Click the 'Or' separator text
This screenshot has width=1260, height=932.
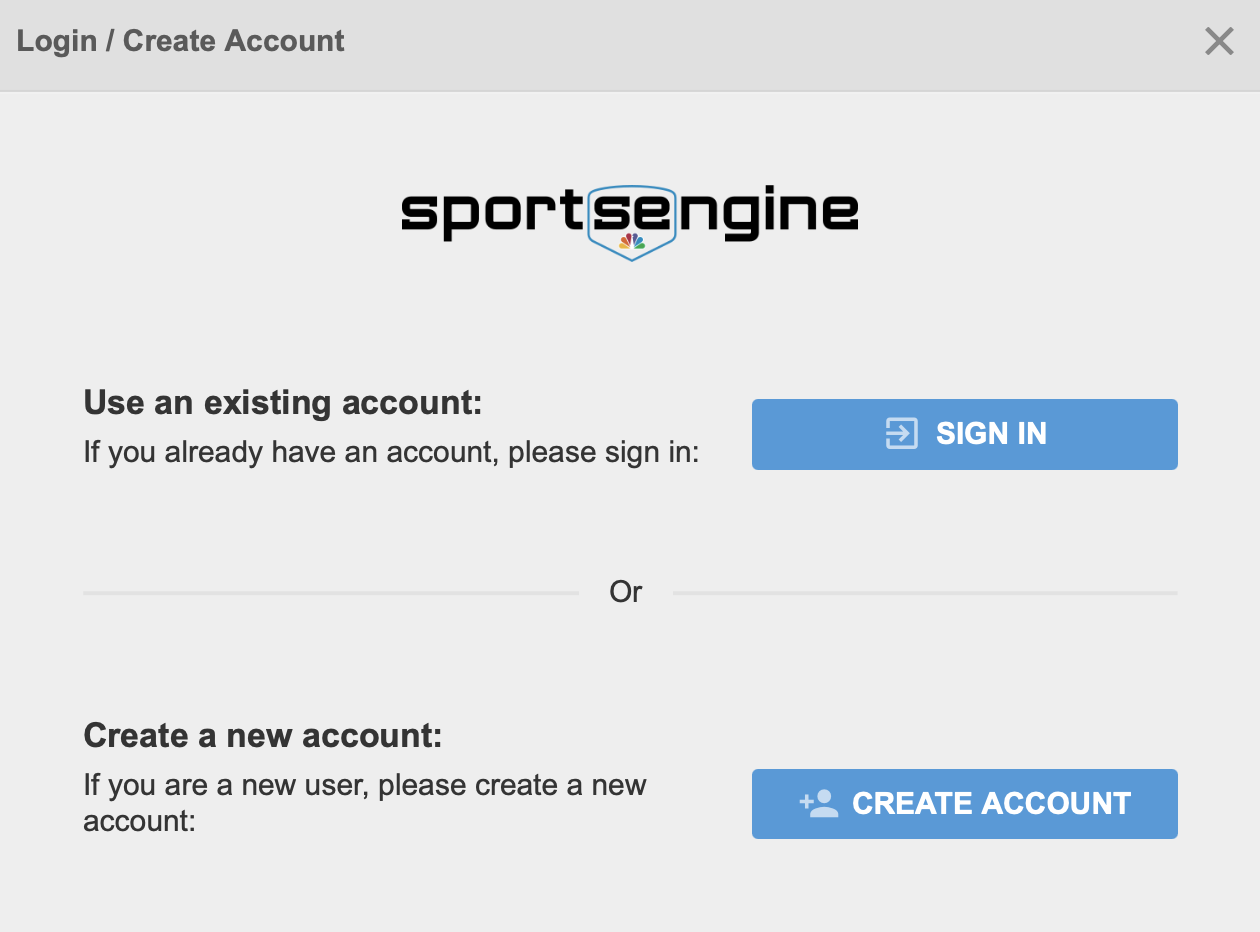[626, 592]
